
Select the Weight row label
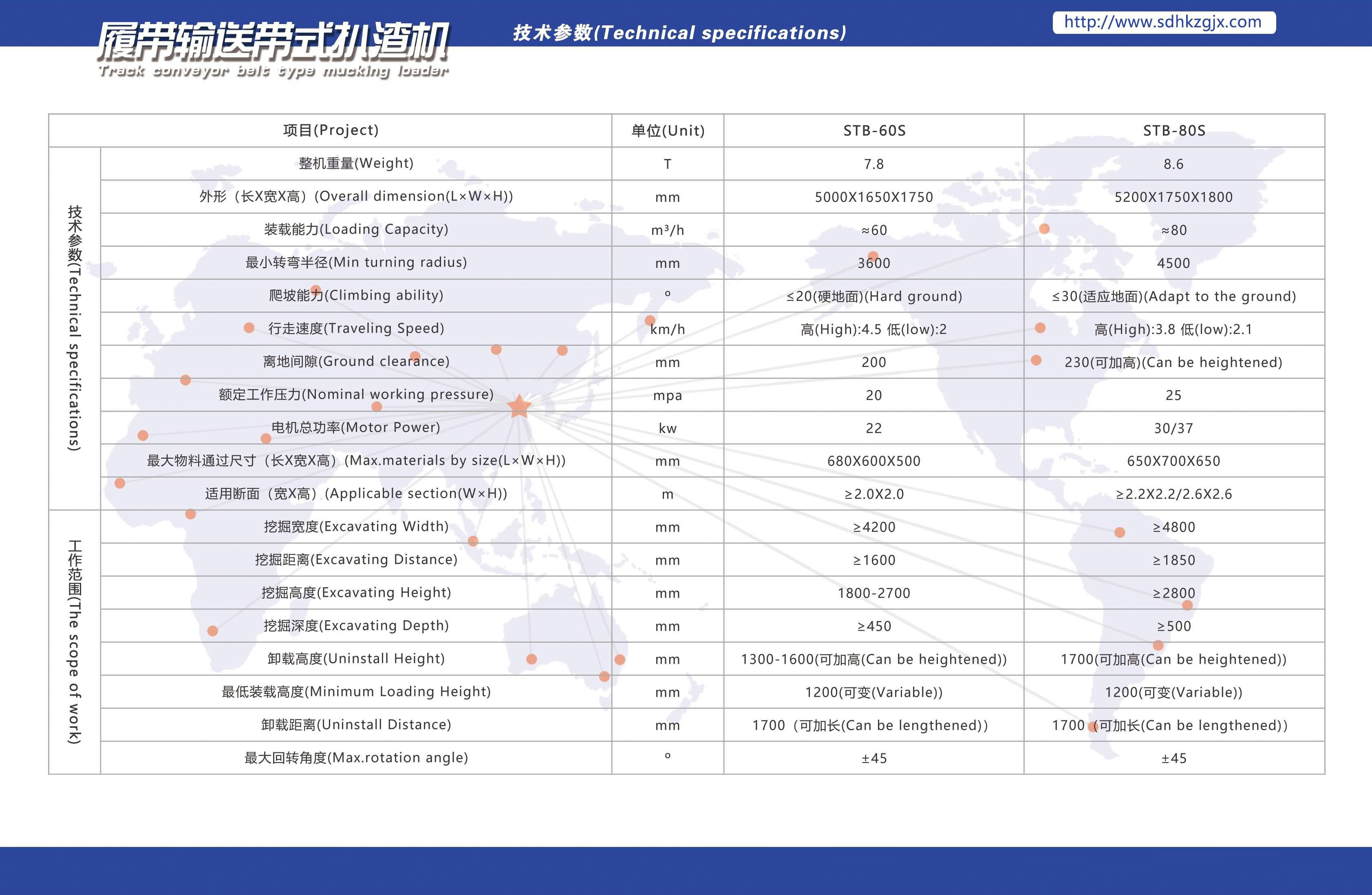click(x=356, y=163)
